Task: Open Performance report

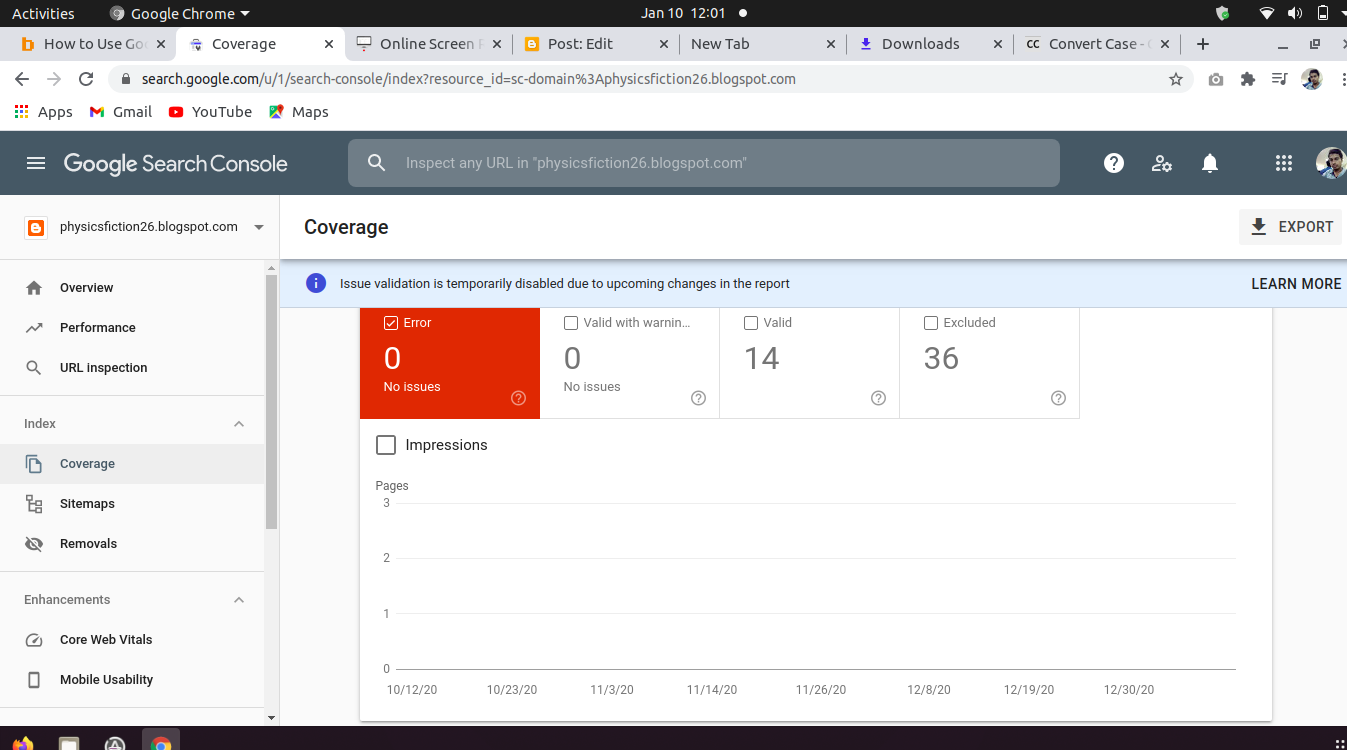Action: click(132, 328)
